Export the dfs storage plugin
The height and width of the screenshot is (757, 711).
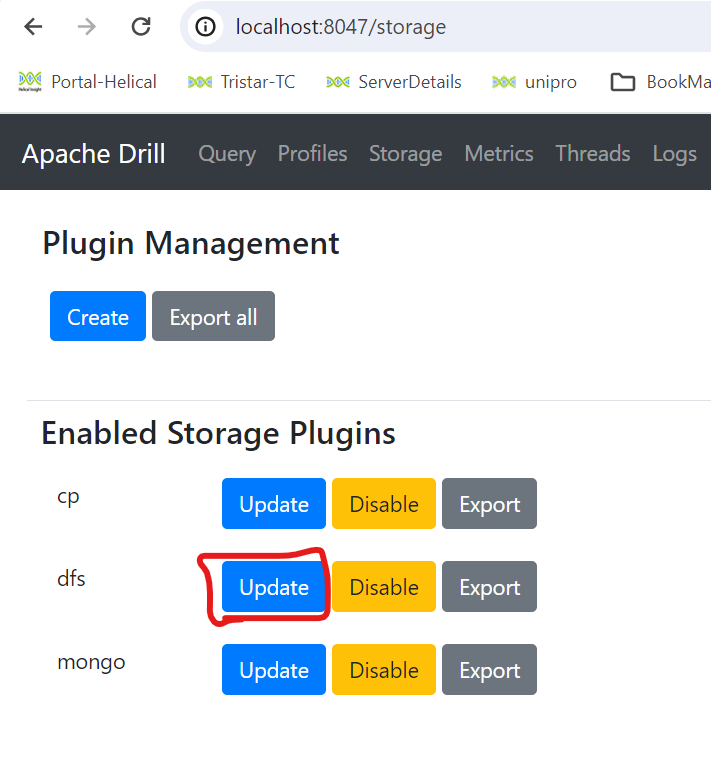[x=489, y=587]
